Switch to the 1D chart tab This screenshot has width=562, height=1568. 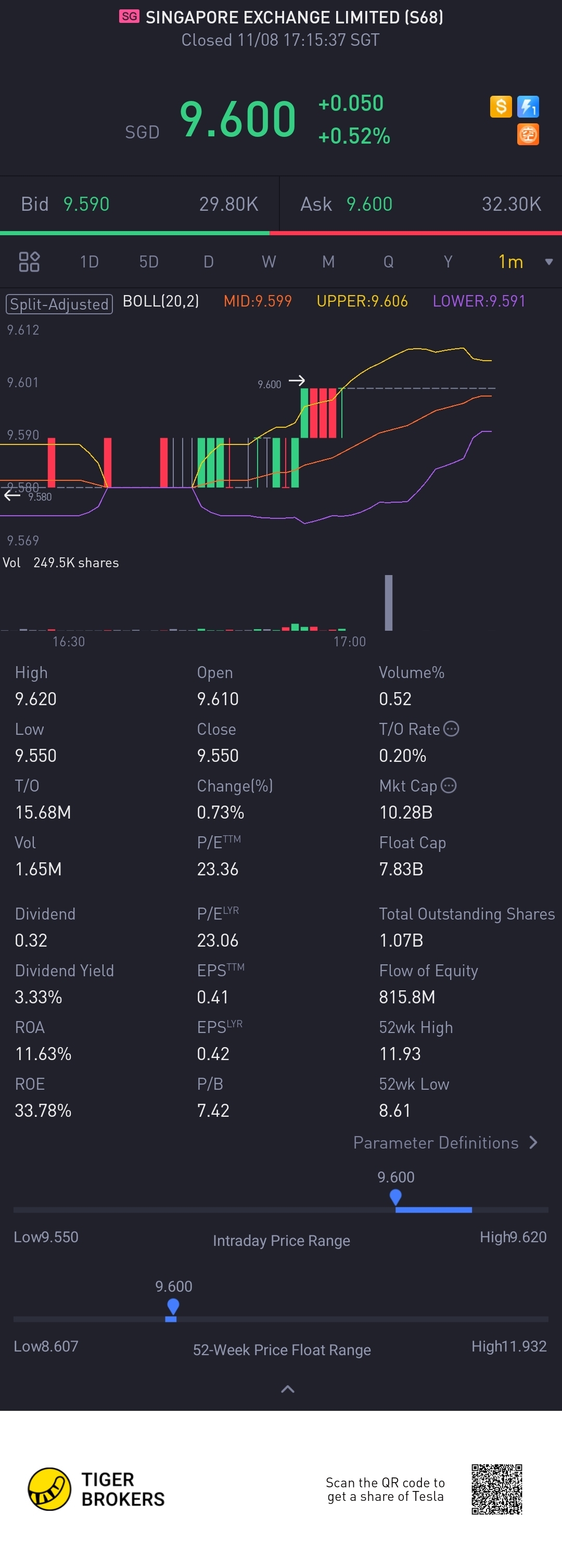click(x=89, y=262)
